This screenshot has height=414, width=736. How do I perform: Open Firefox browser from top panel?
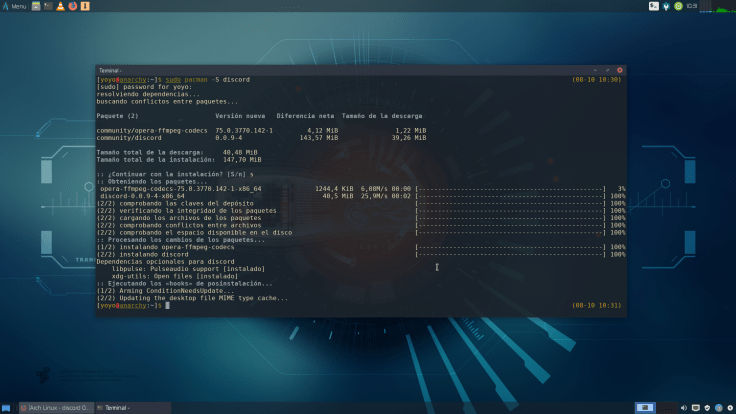(72, 6)
